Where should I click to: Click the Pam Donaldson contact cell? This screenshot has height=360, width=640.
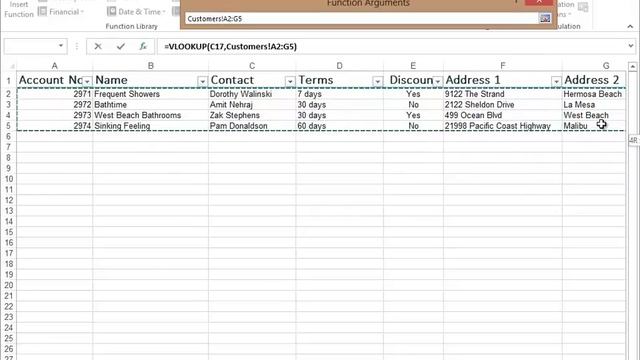coord(252,126)
